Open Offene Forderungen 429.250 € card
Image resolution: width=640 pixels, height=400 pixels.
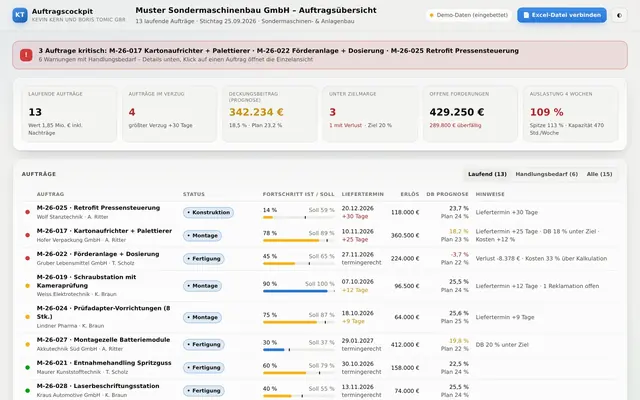(470, 114)
